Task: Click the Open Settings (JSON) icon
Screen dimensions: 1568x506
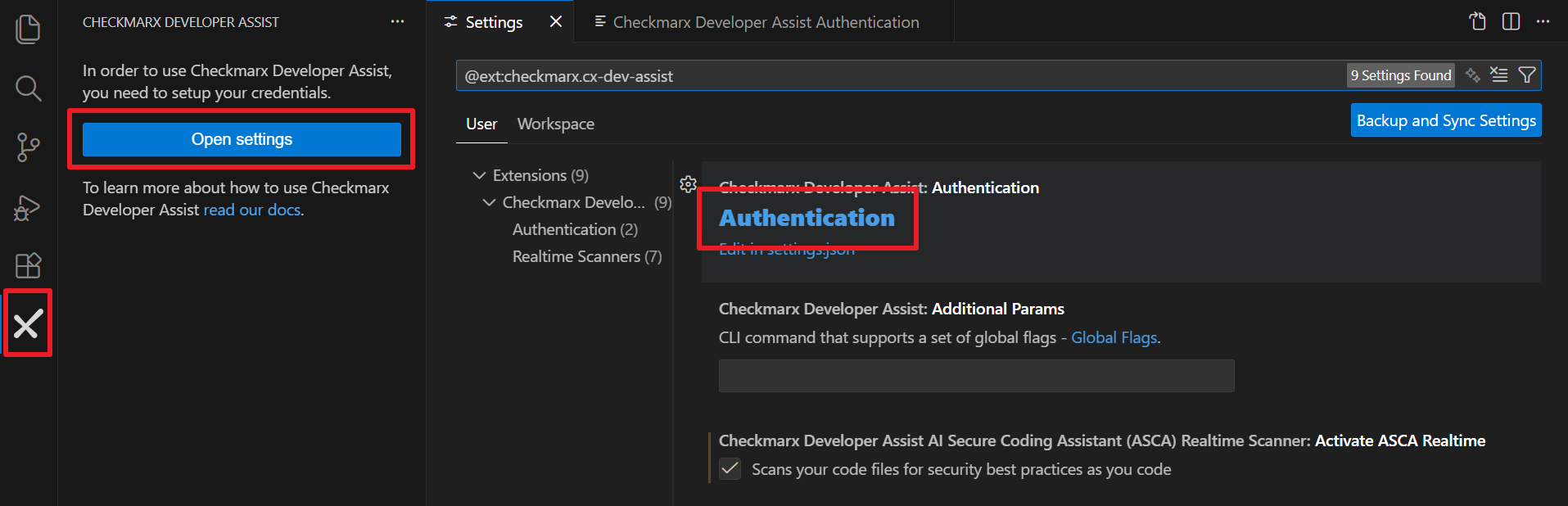Action: (x=1477, y=21)
